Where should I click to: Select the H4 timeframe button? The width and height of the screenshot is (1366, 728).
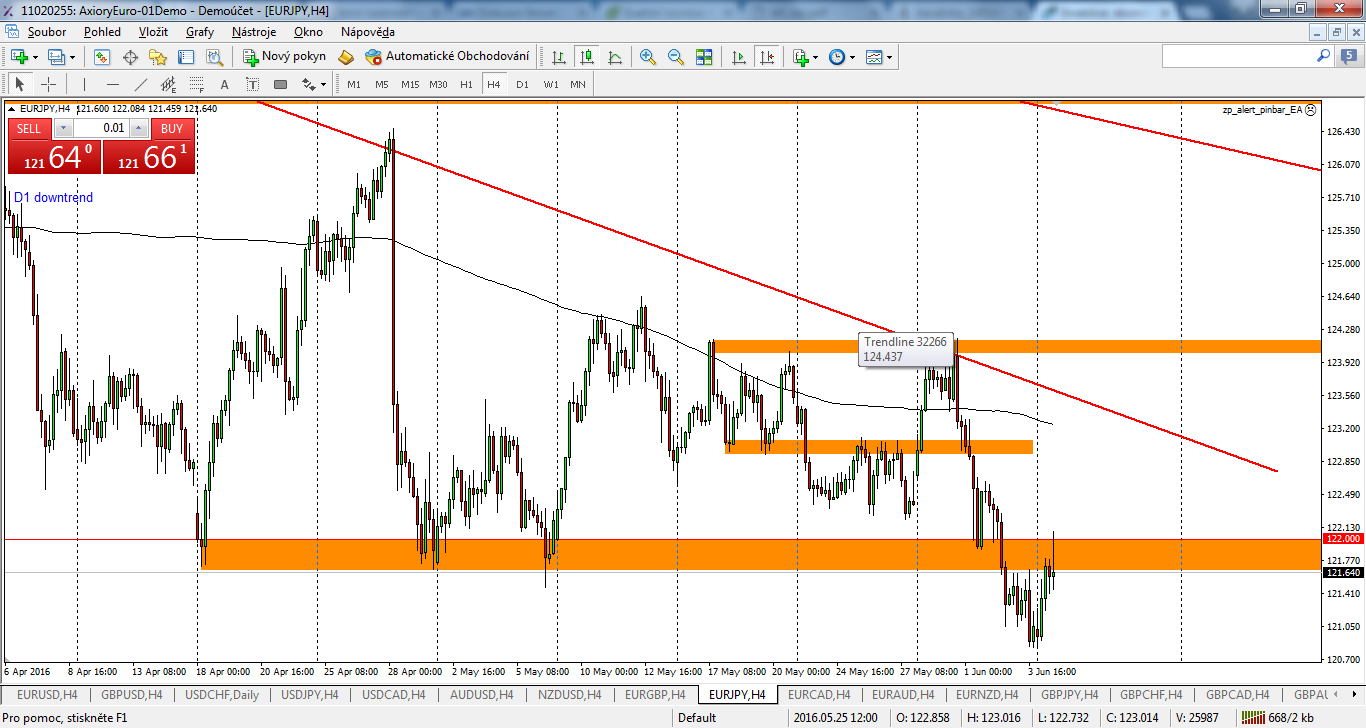point(494,84)
